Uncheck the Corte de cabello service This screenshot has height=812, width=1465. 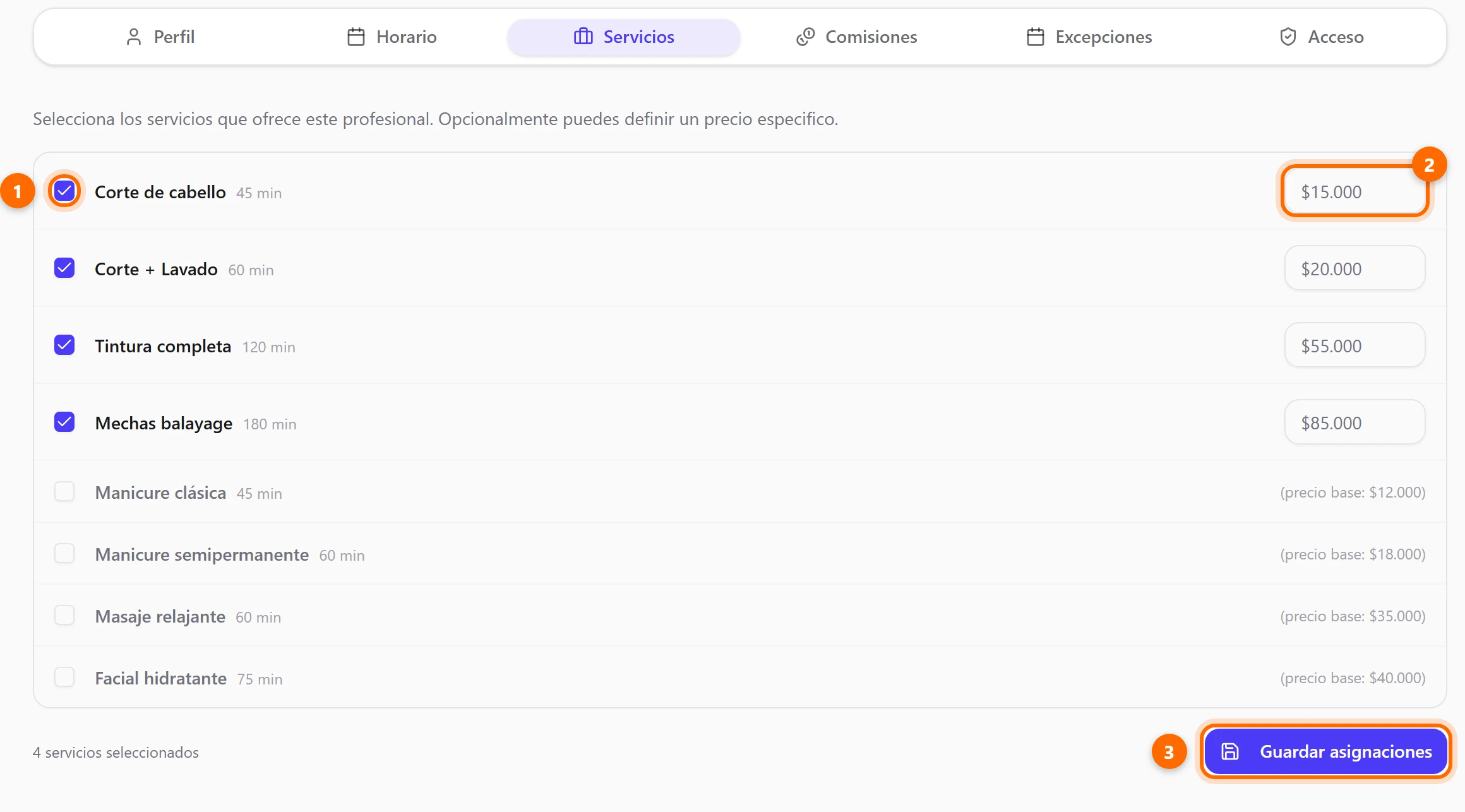[64, 191]
